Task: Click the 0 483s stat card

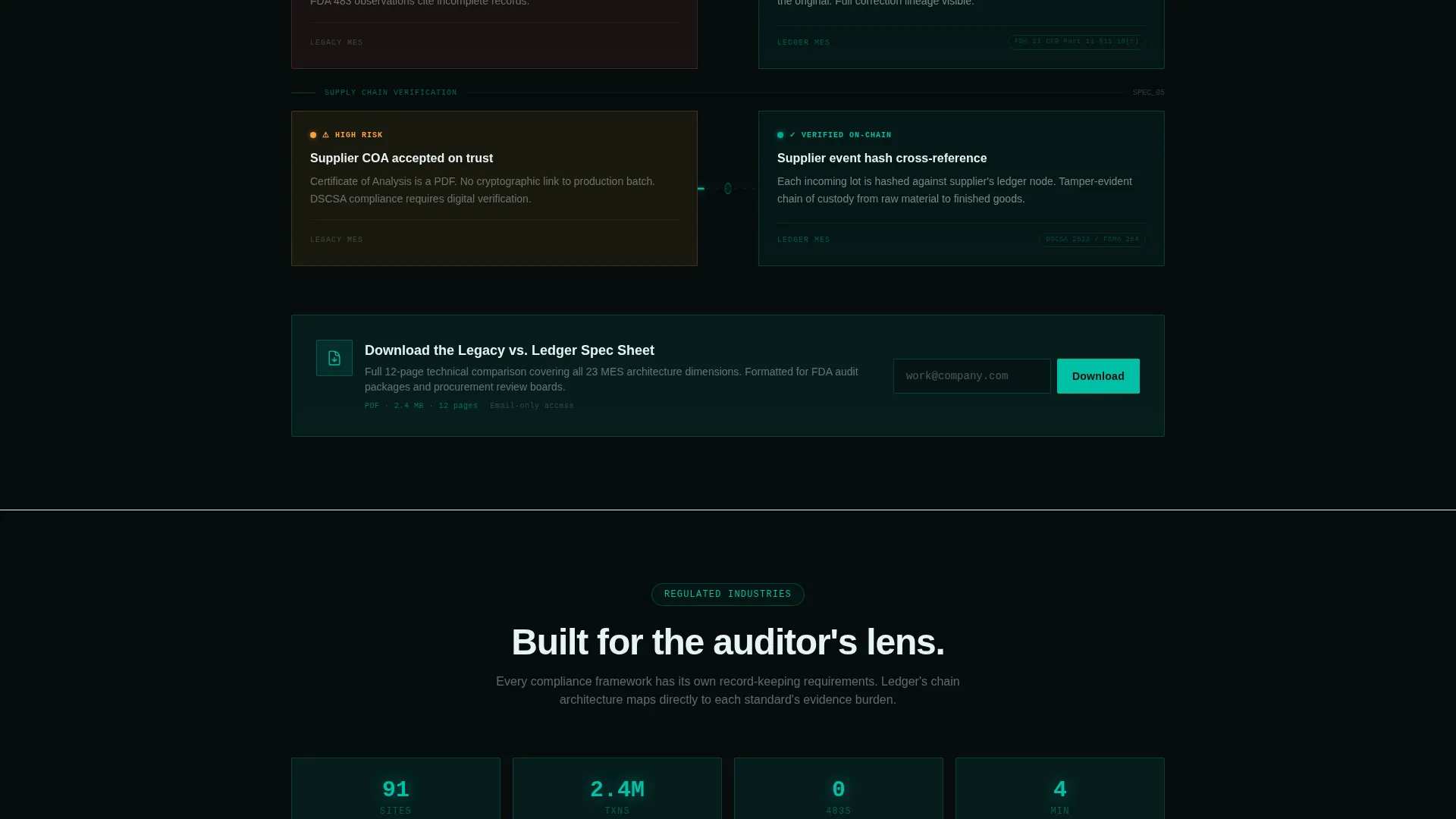Action: tap(839, 789)
